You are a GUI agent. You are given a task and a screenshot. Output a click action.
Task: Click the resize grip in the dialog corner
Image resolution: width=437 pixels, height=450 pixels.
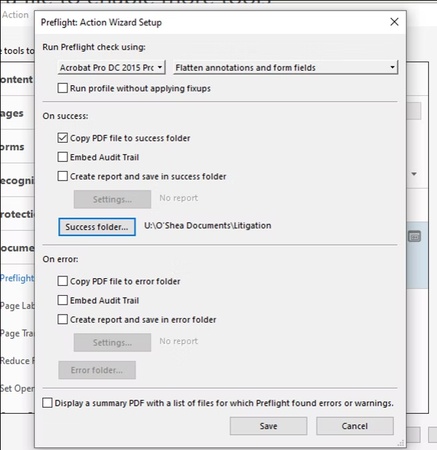pos(401,443)
